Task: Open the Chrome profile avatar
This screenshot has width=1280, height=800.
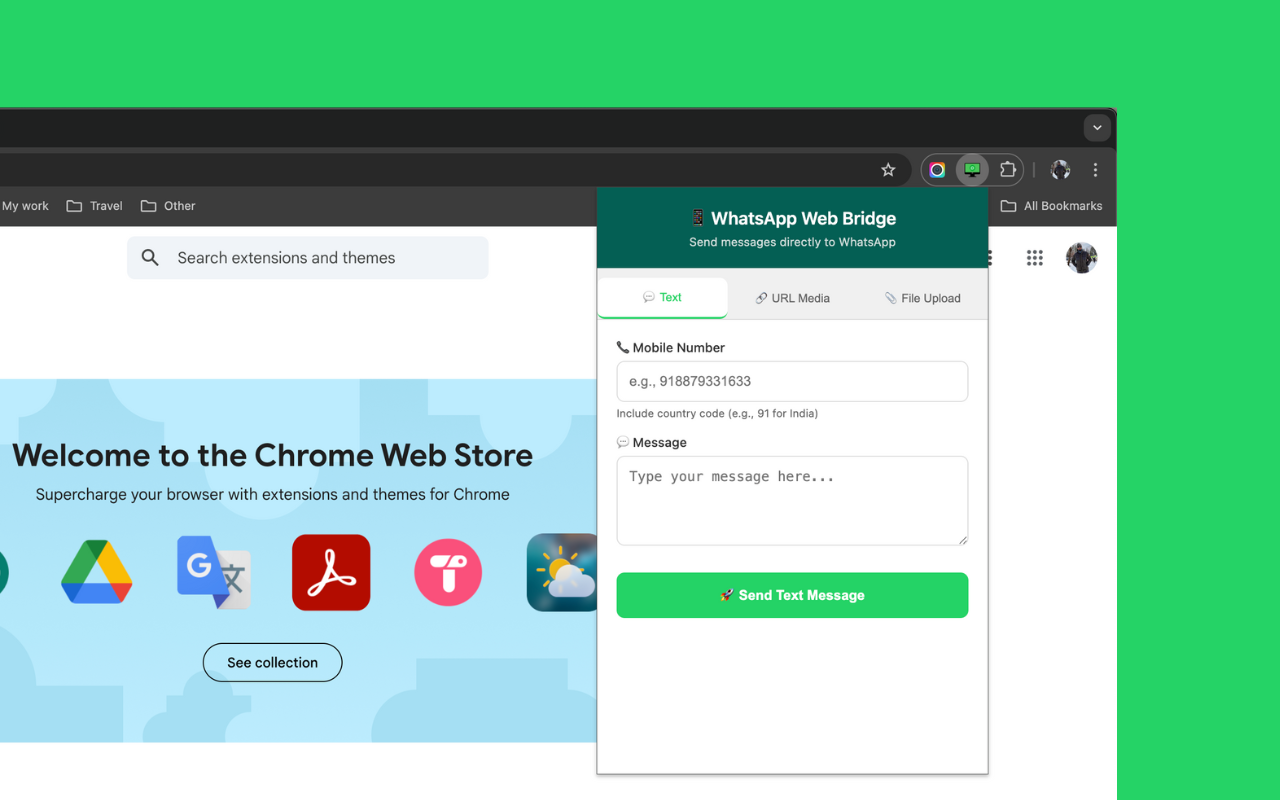Action: pos(1060,169)
